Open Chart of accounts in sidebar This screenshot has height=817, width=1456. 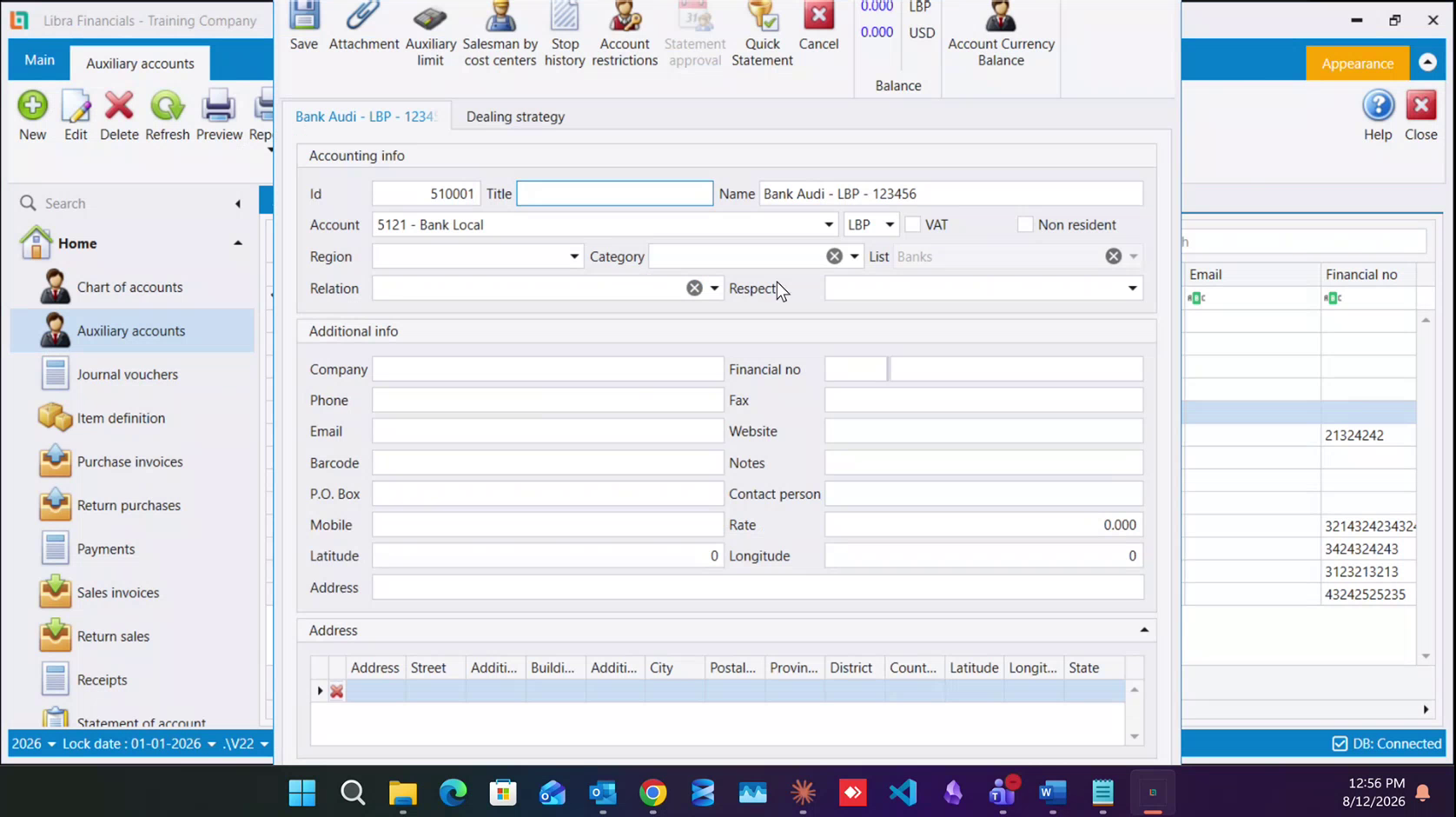[x=130, y=287]
